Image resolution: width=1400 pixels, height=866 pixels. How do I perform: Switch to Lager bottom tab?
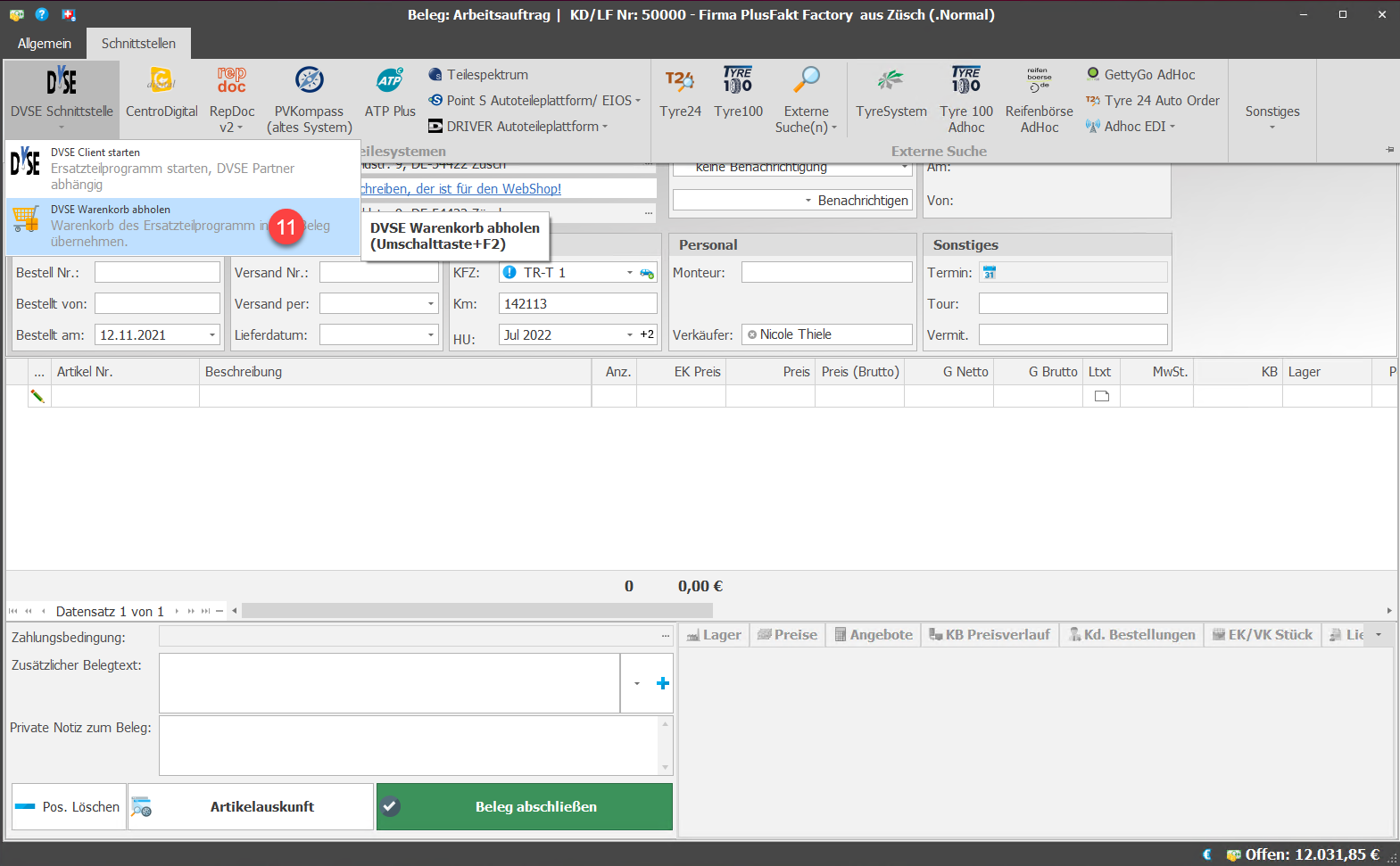point(714,635)
